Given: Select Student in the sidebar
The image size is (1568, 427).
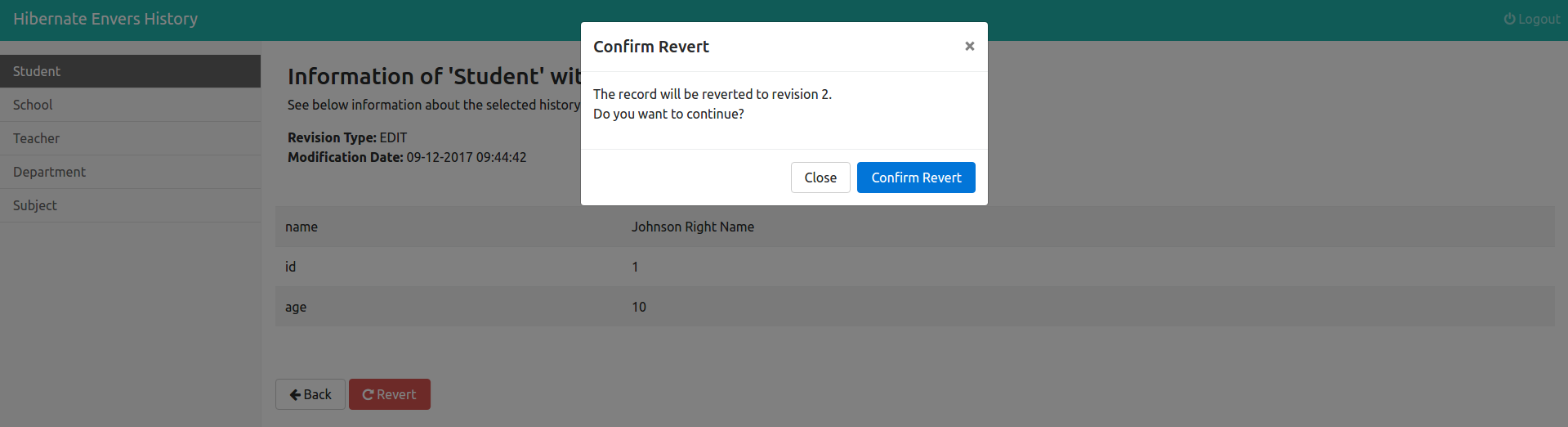Looking at the screenshot, I should click(131, 71).
